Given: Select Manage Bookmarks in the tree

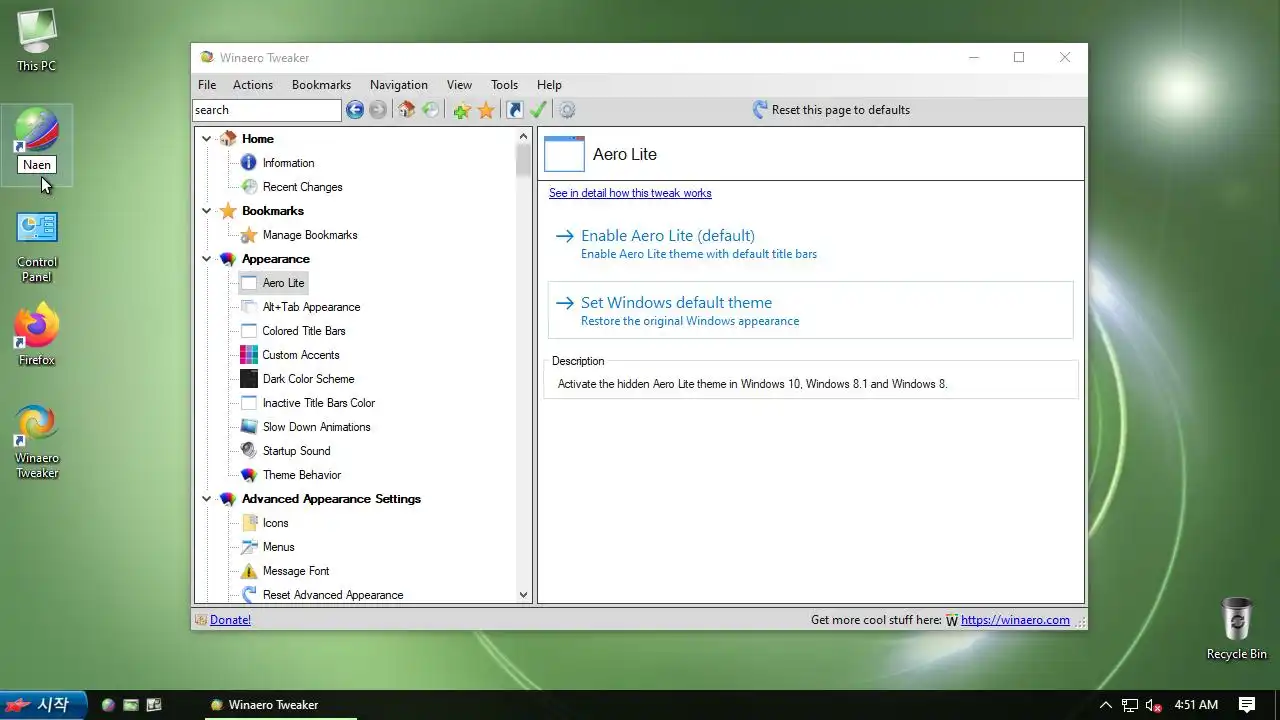Looking at the screenshot, I should click(310, 235).
